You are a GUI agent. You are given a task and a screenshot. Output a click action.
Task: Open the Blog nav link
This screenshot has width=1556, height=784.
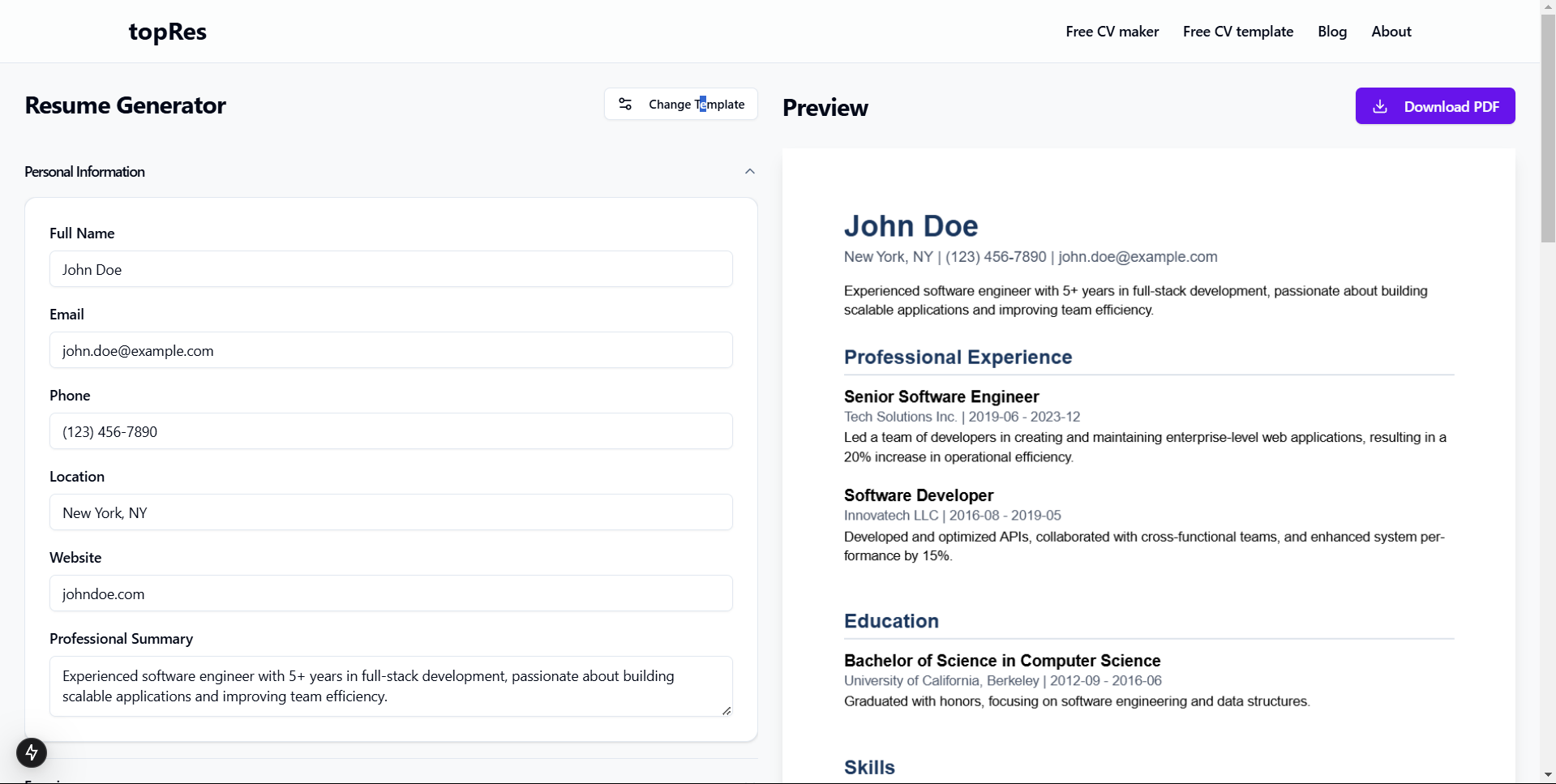[x=1331, y=32]
